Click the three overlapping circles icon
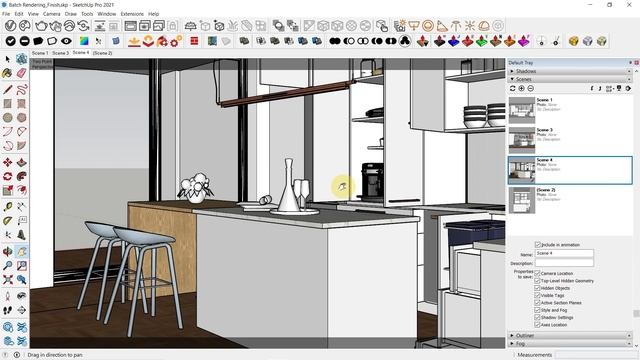Image resolution: width=640 pixels, height=360 pixels. (404, 41)
